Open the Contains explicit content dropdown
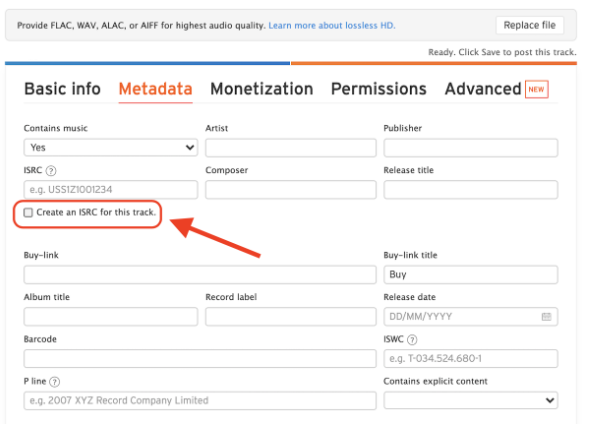 coord(471,400)
